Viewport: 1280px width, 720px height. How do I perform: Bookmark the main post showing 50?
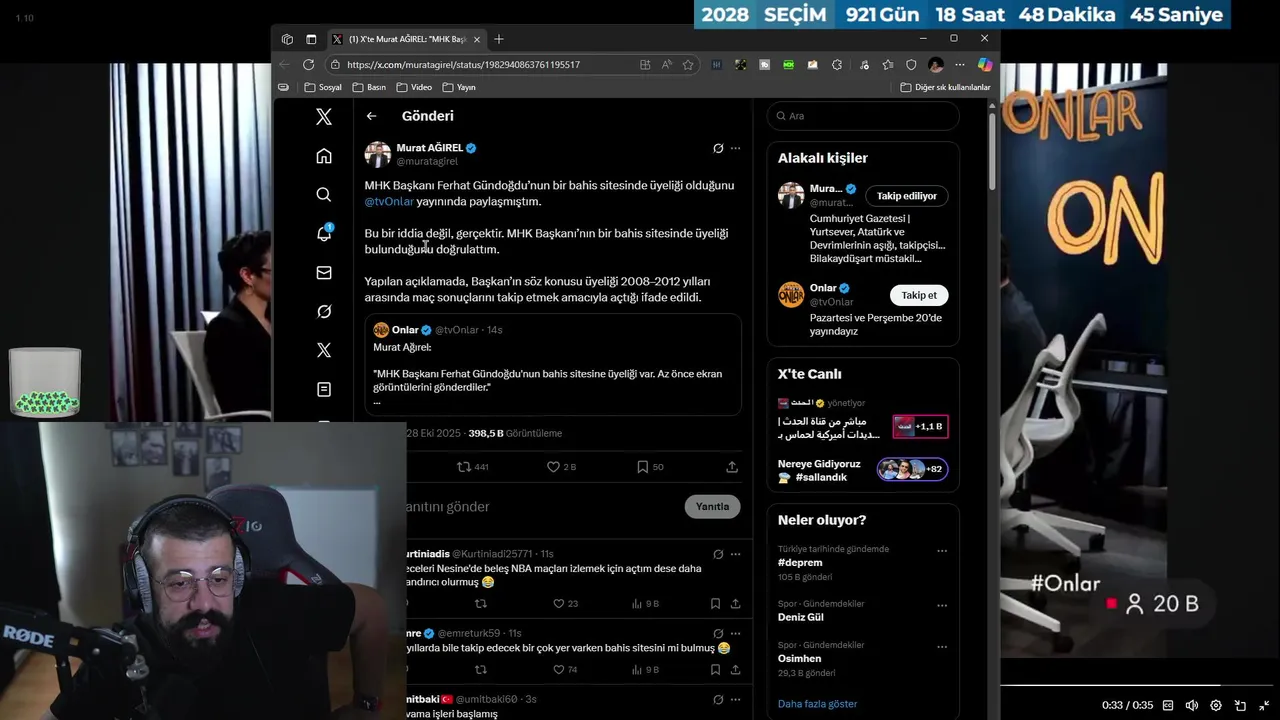[x=650, y=467]
